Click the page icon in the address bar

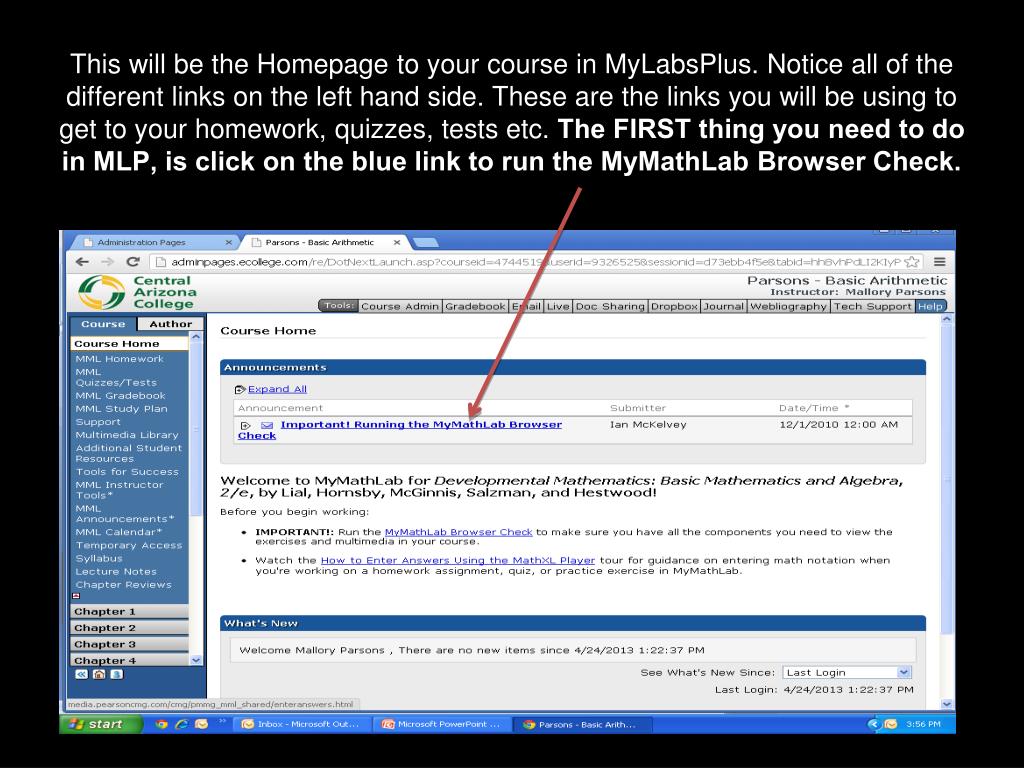[x=161, y=262]
